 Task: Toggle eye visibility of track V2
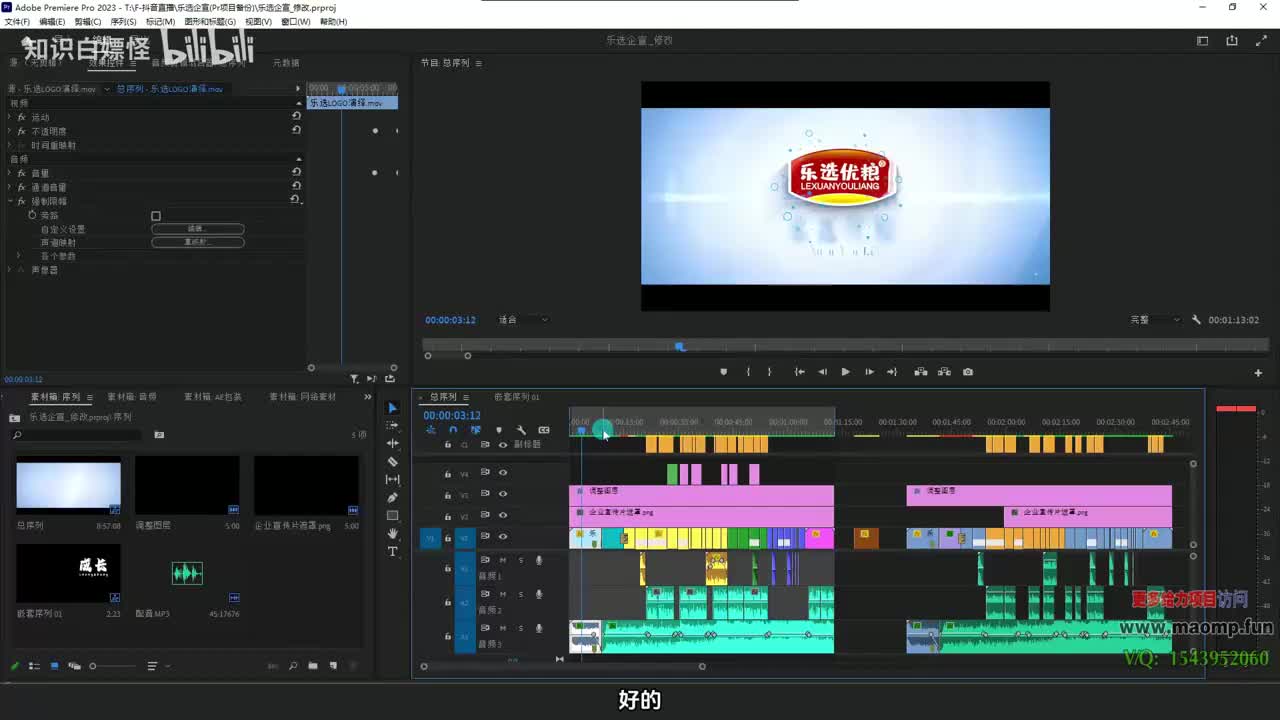click(503, 515)
